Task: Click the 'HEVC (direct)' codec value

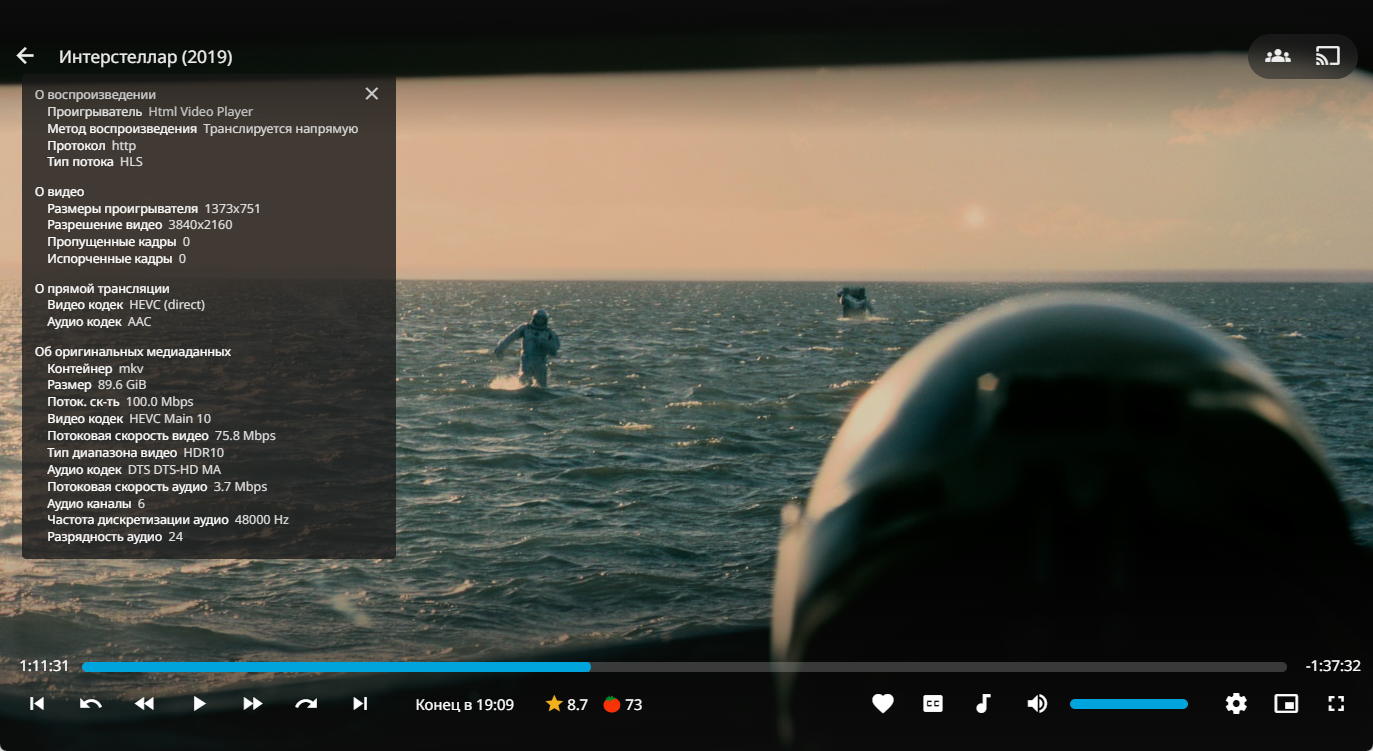Action: coord(167,305)
